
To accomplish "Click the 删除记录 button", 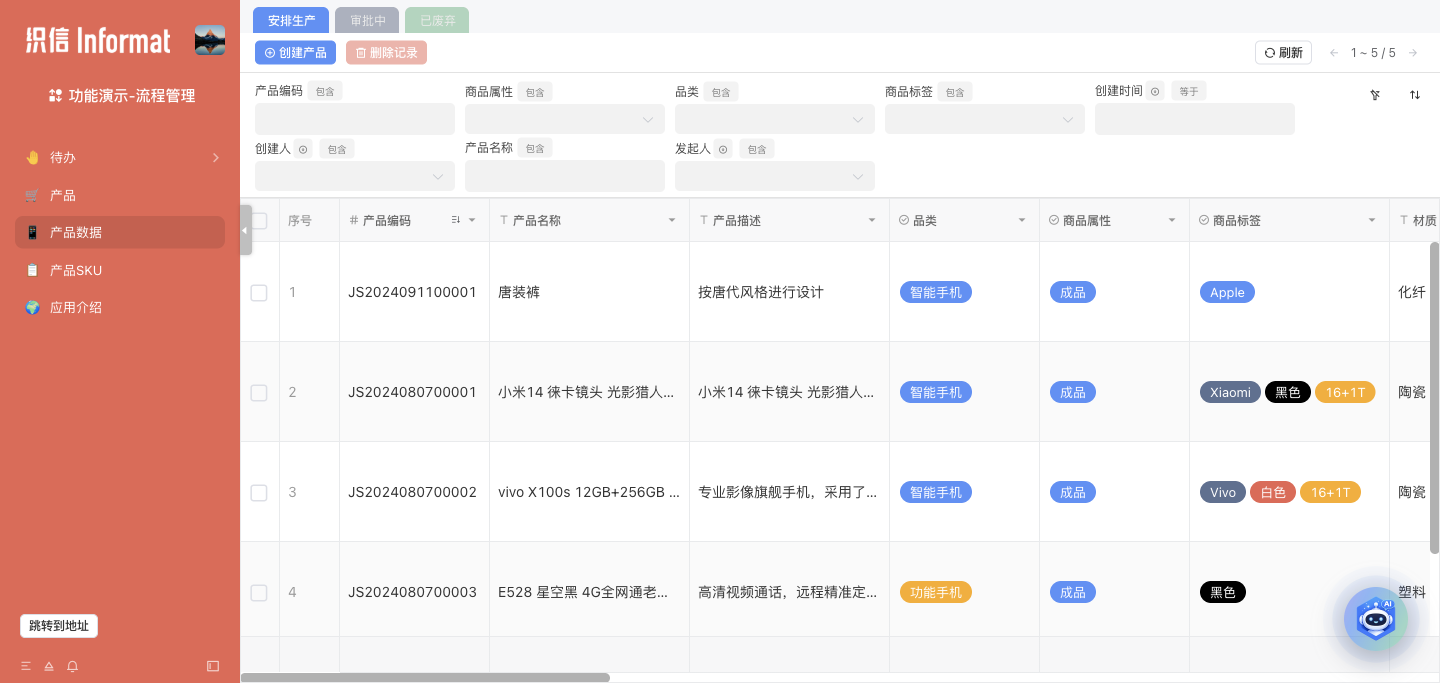I will coord(386,53).
